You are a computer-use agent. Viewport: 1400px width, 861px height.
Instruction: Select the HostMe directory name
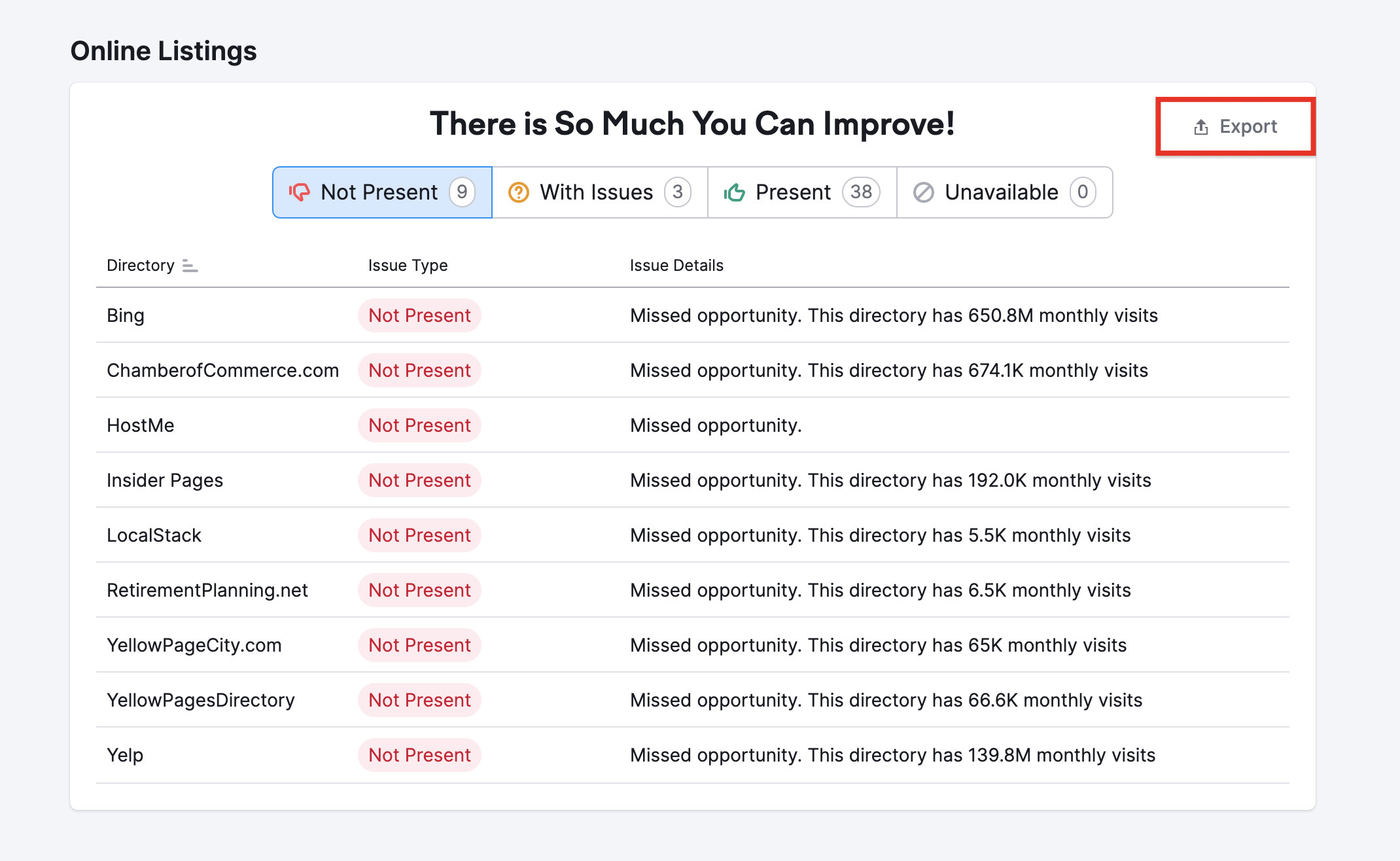(x=141, y=425)
